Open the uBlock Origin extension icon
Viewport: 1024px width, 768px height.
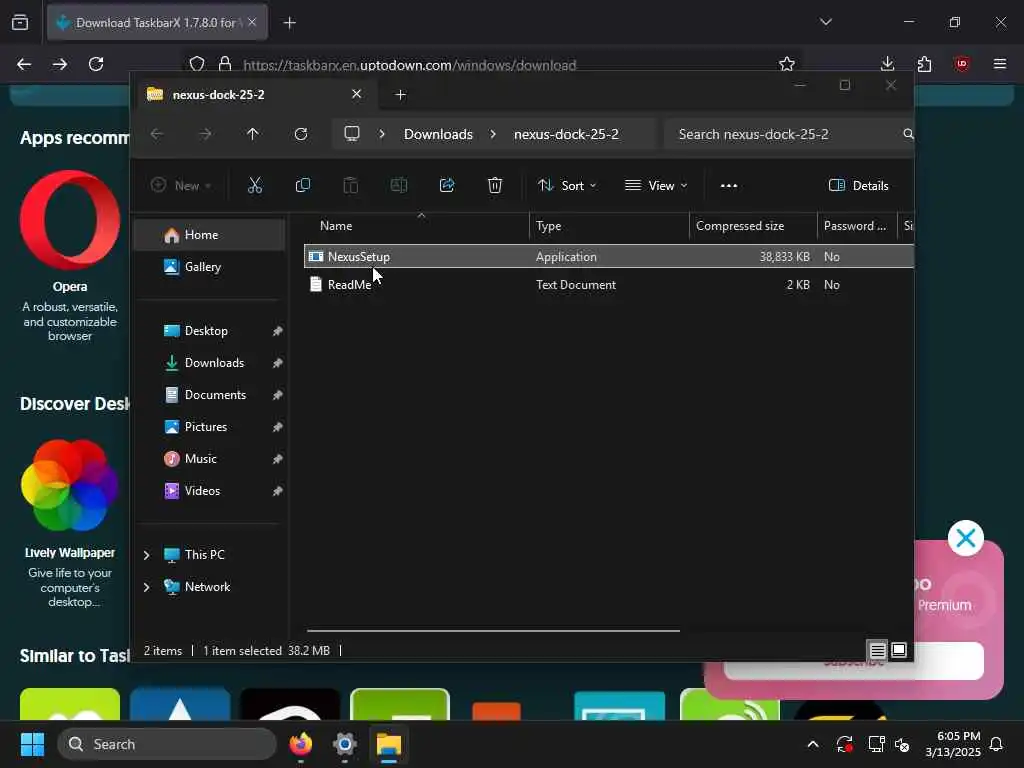point(961,64)
